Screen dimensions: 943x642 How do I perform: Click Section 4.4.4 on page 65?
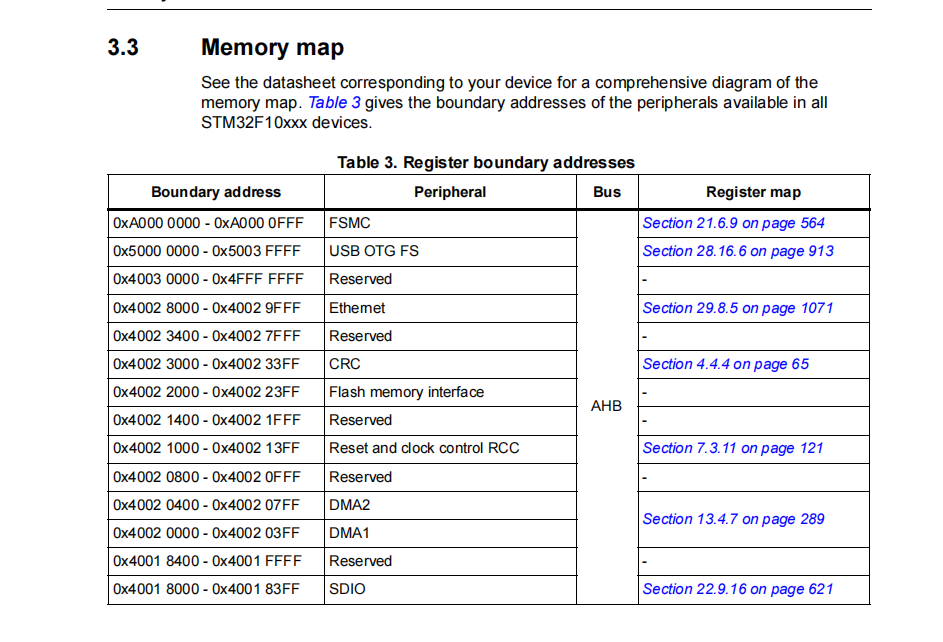(x=725, y=364)
